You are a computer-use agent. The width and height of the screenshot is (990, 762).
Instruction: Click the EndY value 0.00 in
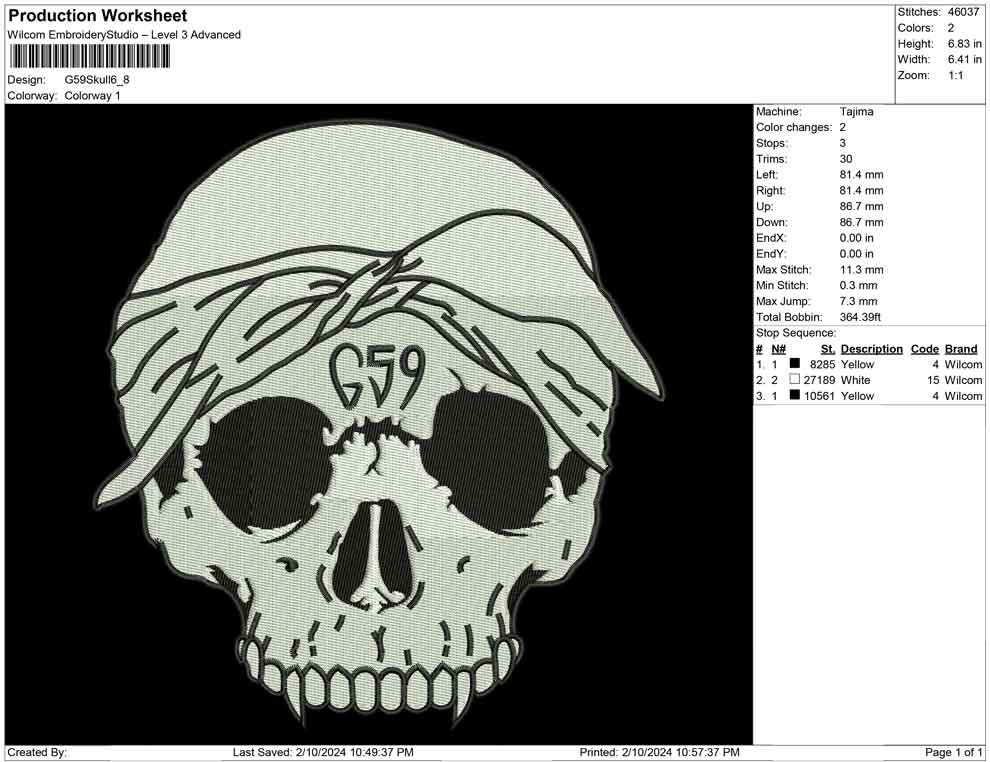point(856,254)
